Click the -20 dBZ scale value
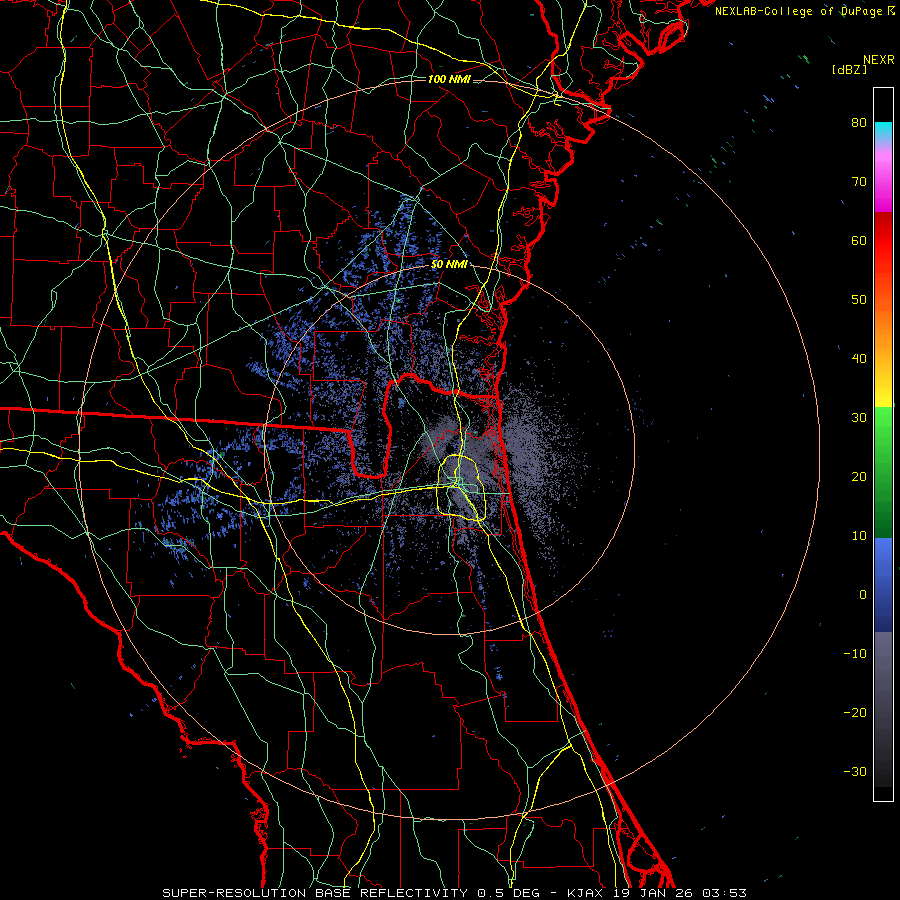Screen dimensions: 900x900 [x=855, y=713]
